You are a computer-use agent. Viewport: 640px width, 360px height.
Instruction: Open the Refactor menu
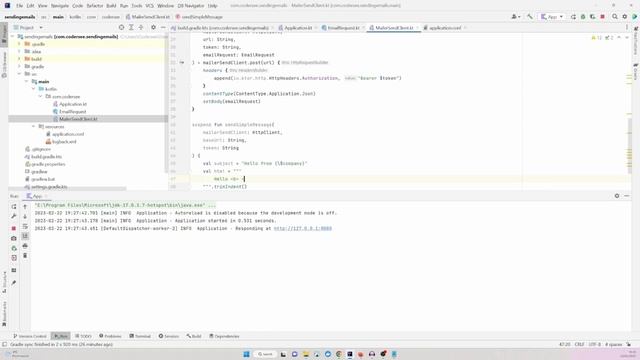pos(95,6)
